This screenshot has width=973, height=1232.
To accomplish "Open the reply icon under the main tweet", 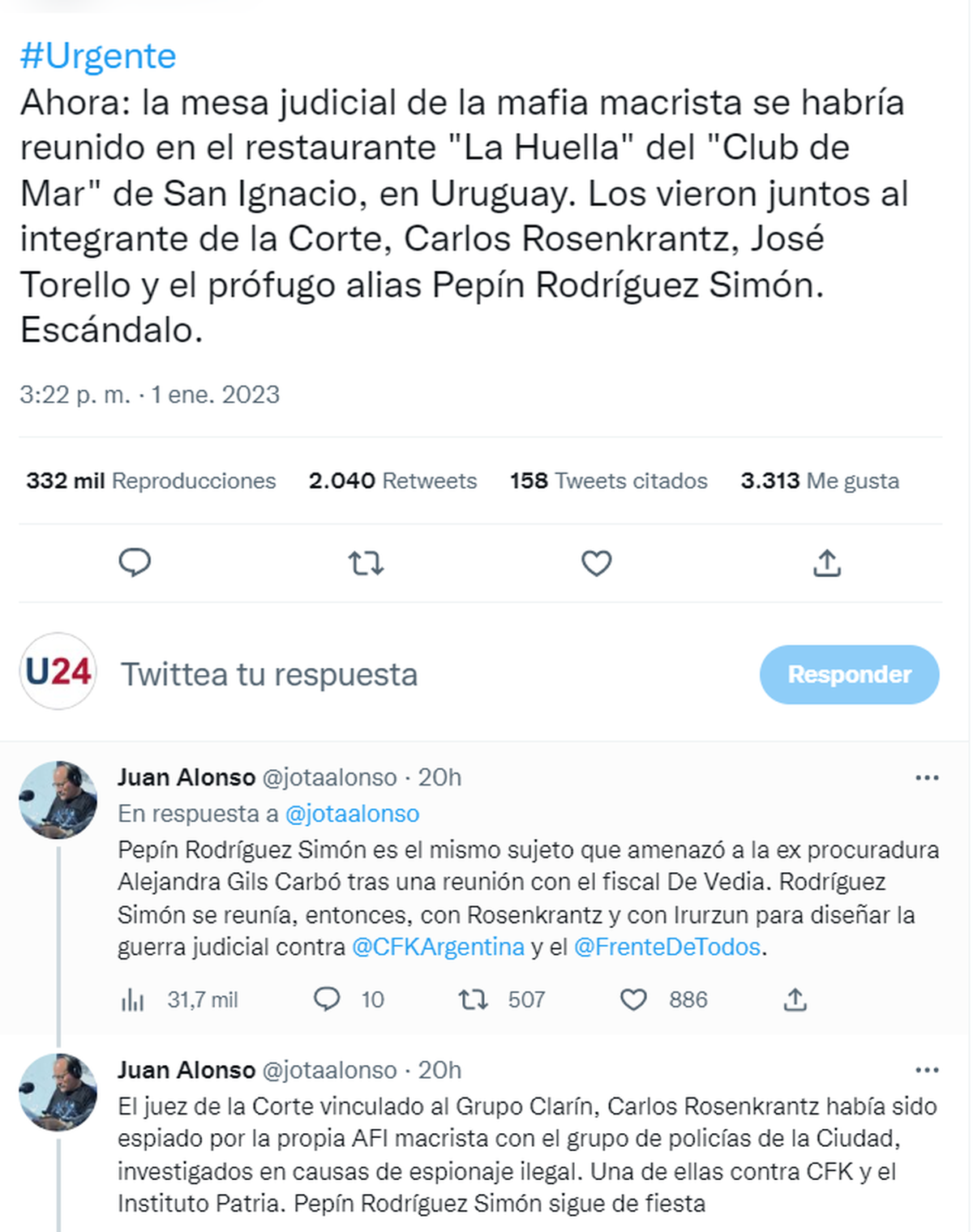I will tap(136, 563).
